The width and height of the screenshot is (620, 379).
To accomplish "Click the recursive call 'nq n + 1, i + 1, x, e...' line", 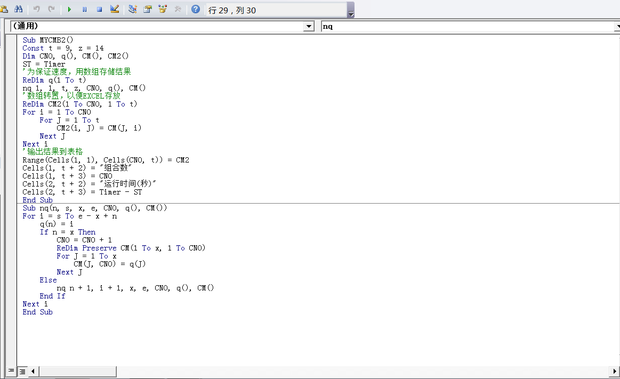I will (135, 288).
